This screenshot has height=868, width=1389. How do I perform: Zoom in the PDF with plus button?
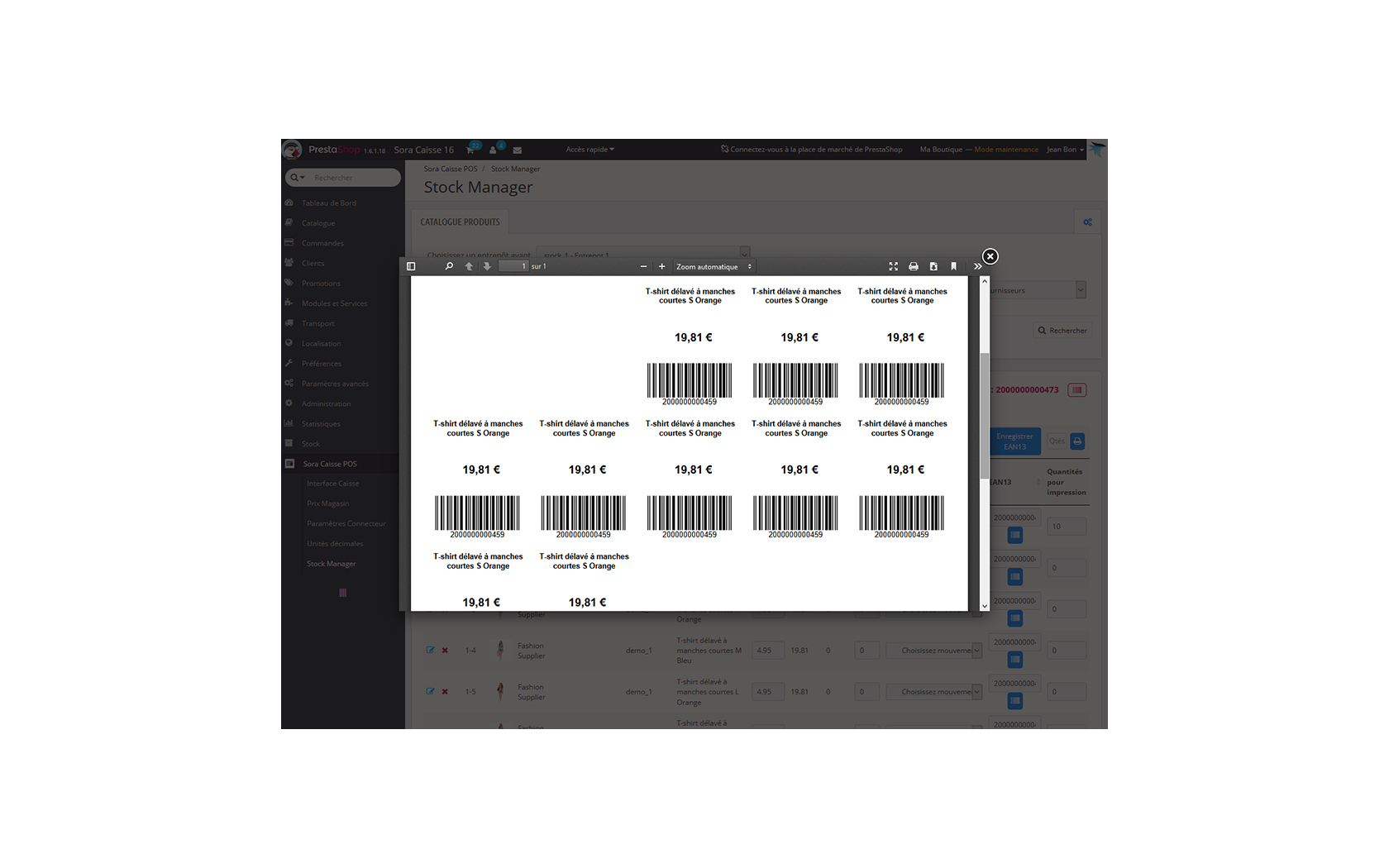(x=661, y=266)
